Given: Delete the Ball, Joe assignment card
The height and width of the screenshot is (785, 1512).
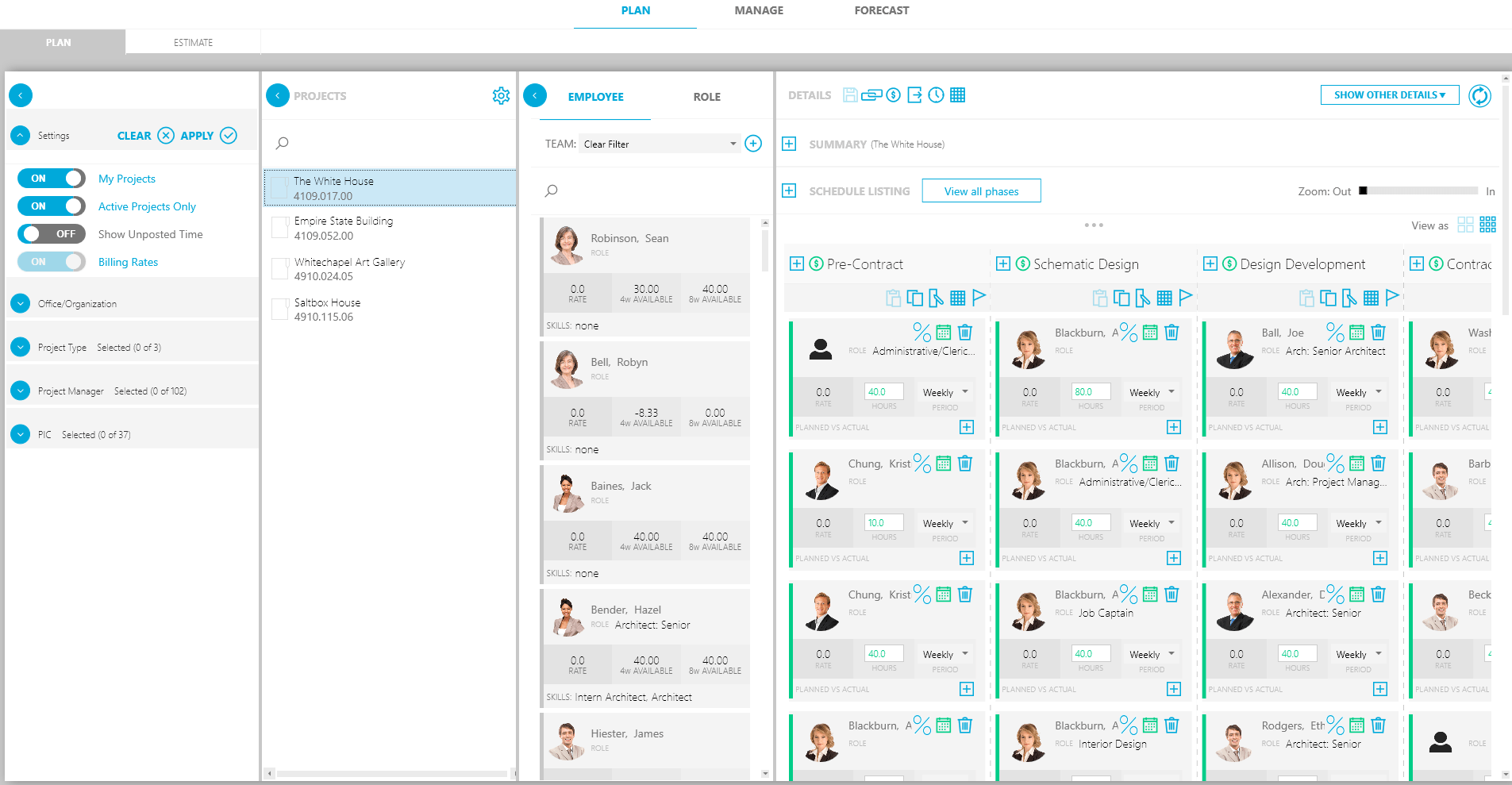Looking at the screenshot, I should click(x=1379, y=333).
